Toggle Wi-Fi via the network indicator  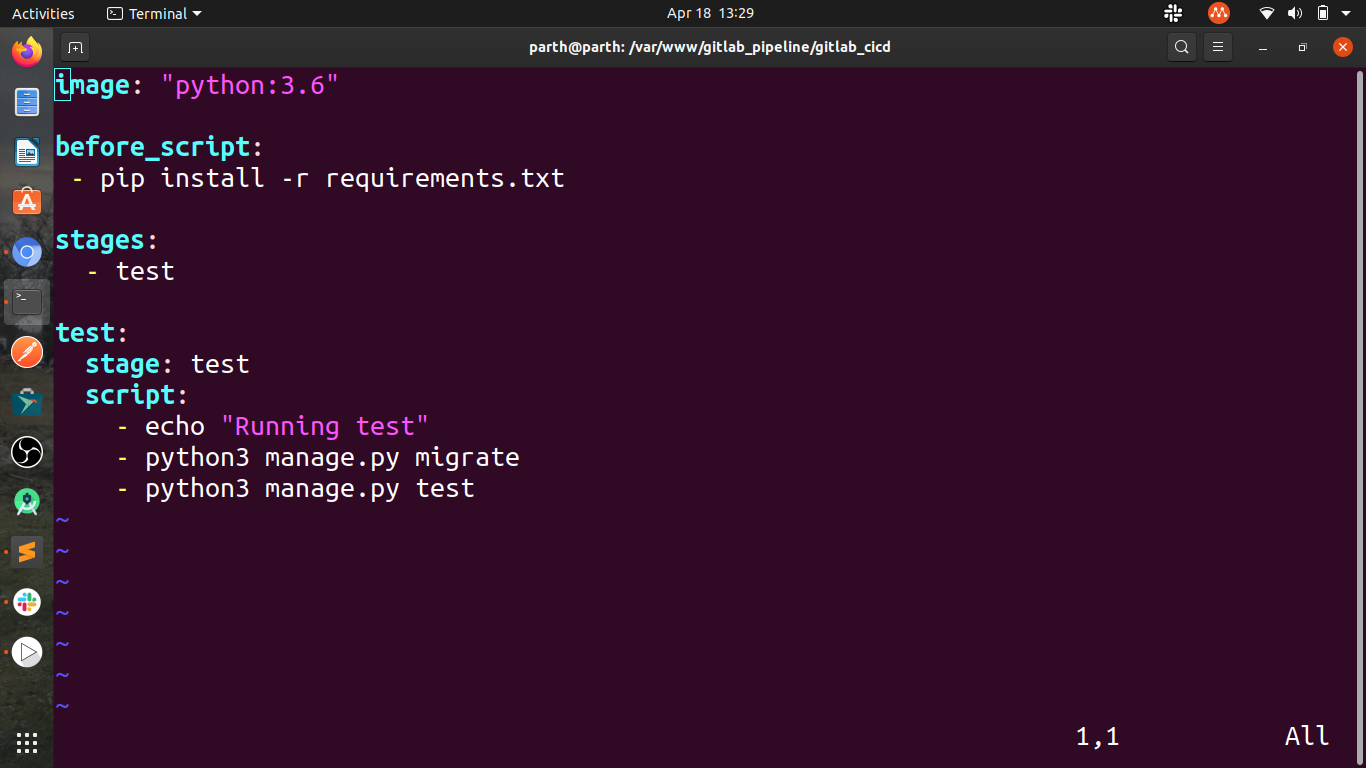point(1266,13)
